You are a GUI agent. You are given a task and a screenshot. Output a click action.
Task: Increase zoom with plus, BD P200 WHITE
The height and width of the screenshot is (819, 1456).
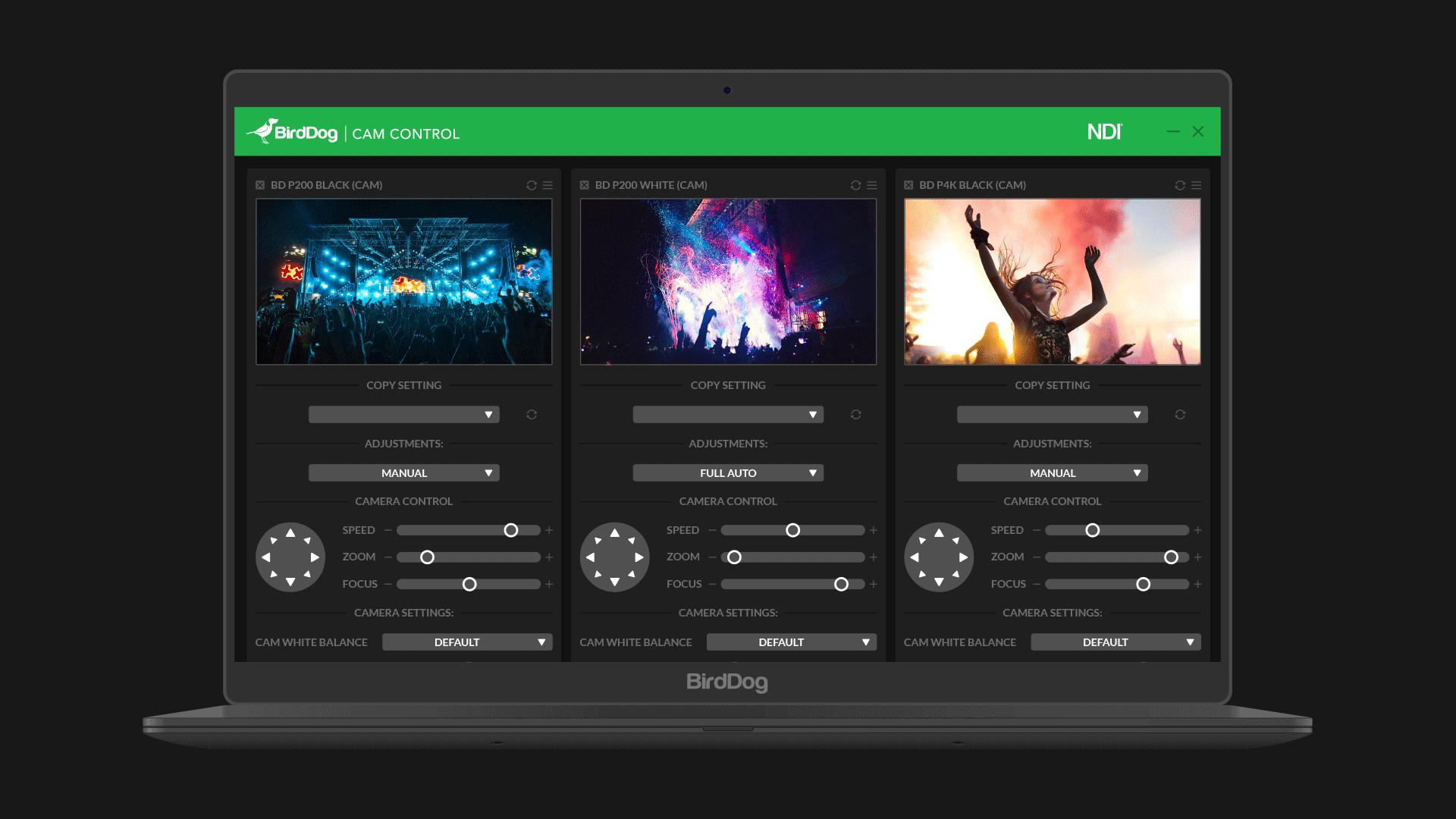point(874,557)
